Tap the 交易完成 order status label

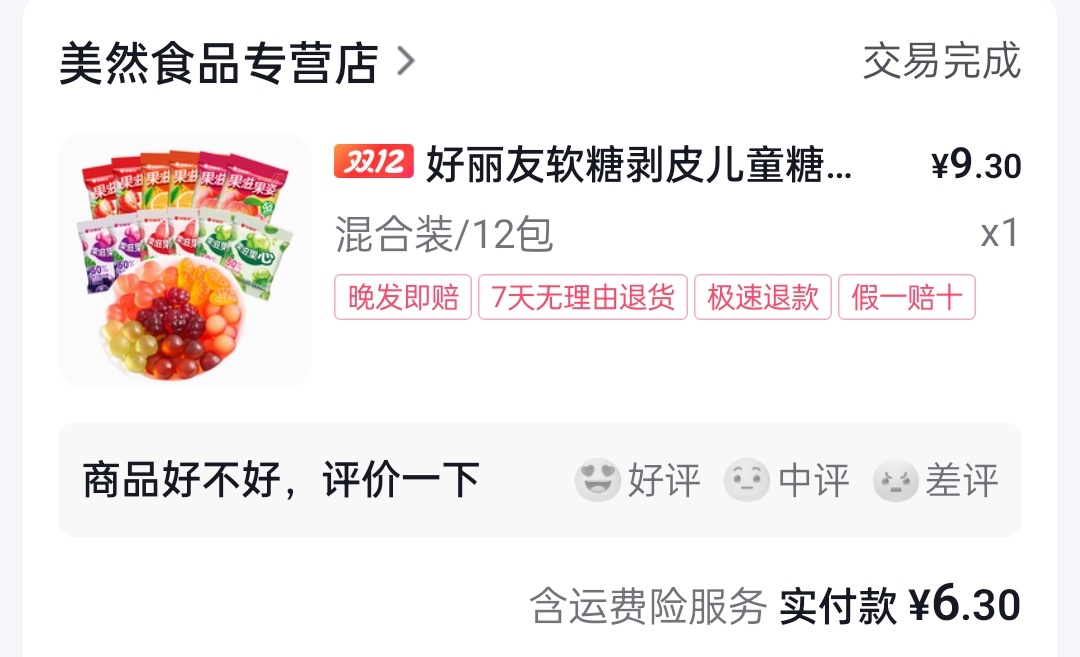[x=942, y=61]
